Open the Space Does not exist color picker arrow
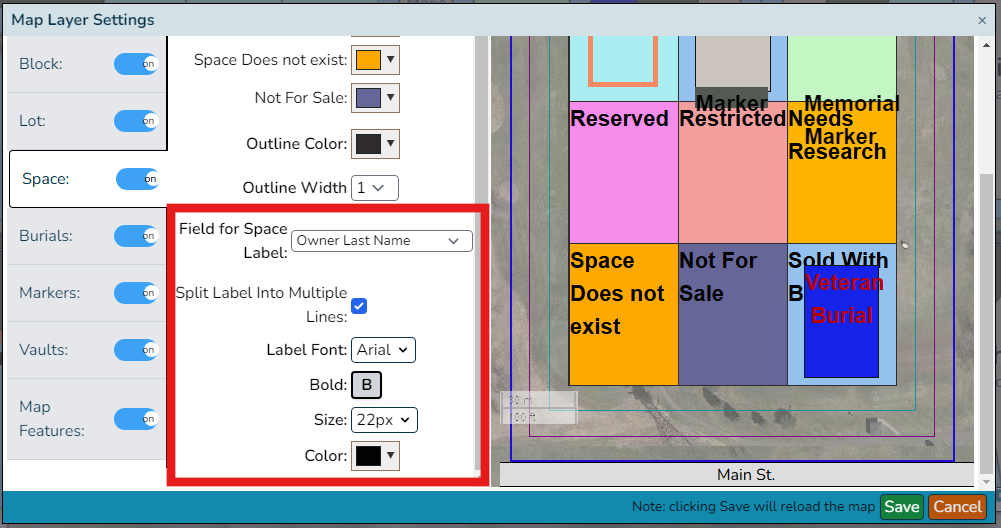This screenshot has height=528, width=1001. click(x=391, y=59)
